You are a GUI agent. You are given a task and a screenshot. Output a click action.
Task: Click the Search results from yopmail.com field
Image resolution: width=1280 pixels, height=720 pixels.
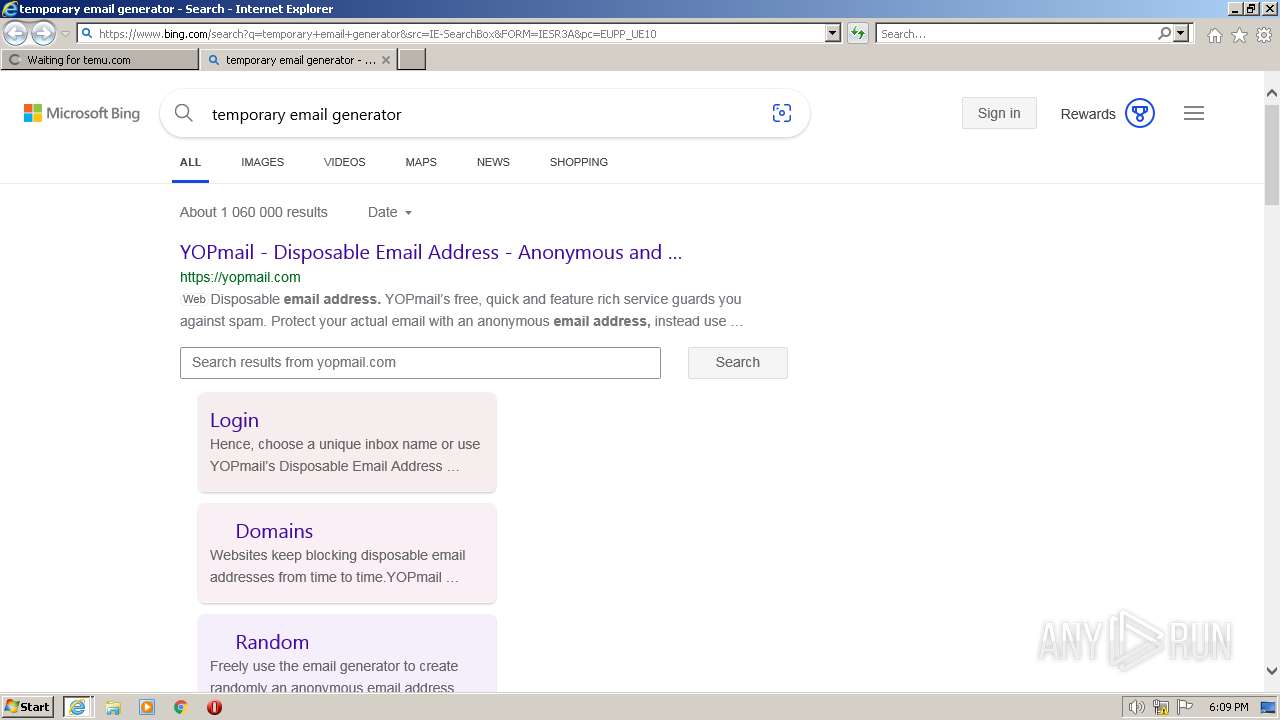(420, 362)
